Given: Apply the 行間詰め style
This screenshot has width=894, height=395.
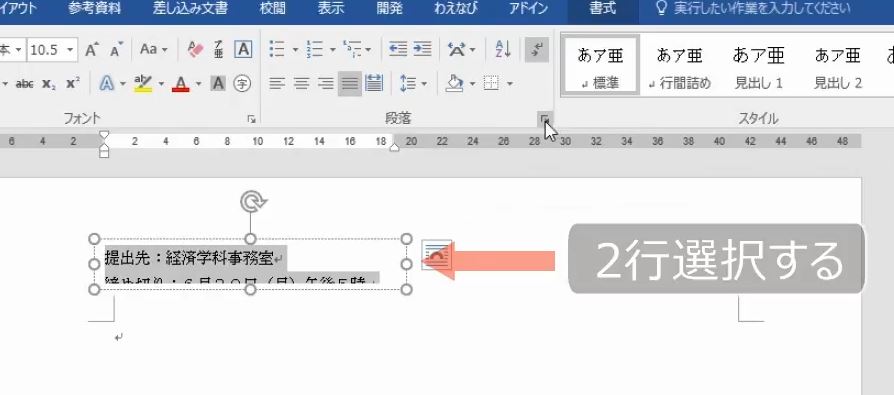Looking at the screenshot, I should tap(679, 65).
